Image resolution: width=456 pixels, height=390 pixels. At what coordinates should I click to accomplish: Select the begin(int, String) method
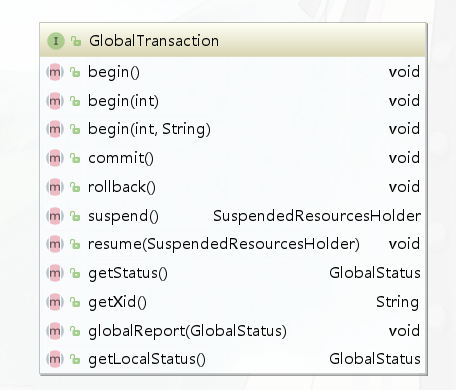click(x=149, y=129)
